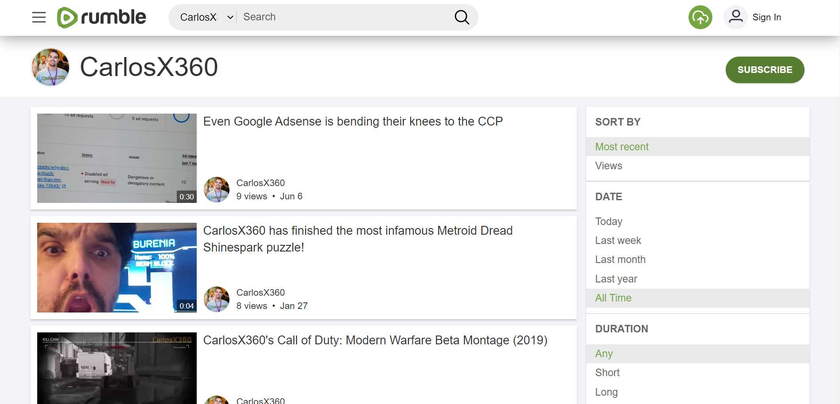Click CarlosX360 name under Google Adsense video
This screenshot has height=404, width=840.
[x=260, y=183]
